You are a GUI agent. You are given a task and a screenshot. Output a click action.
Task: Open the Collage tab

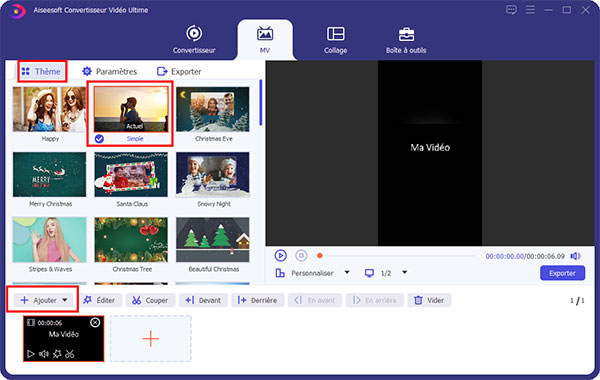pyautogui.click(x=336, y=40)
